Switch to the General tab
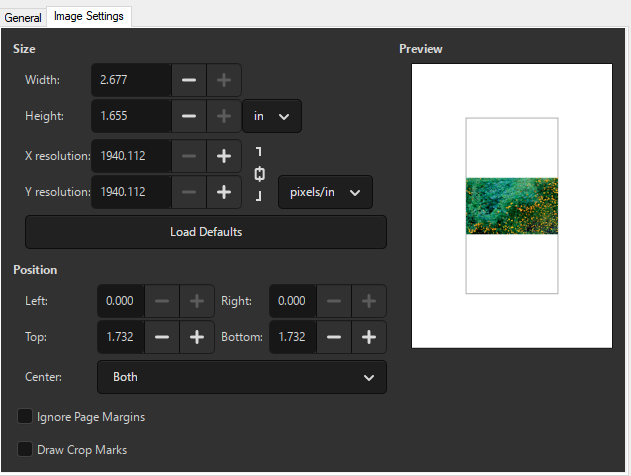Image resolution: width=631 pixels, height=476 pixels. click(x=23, y=17)
